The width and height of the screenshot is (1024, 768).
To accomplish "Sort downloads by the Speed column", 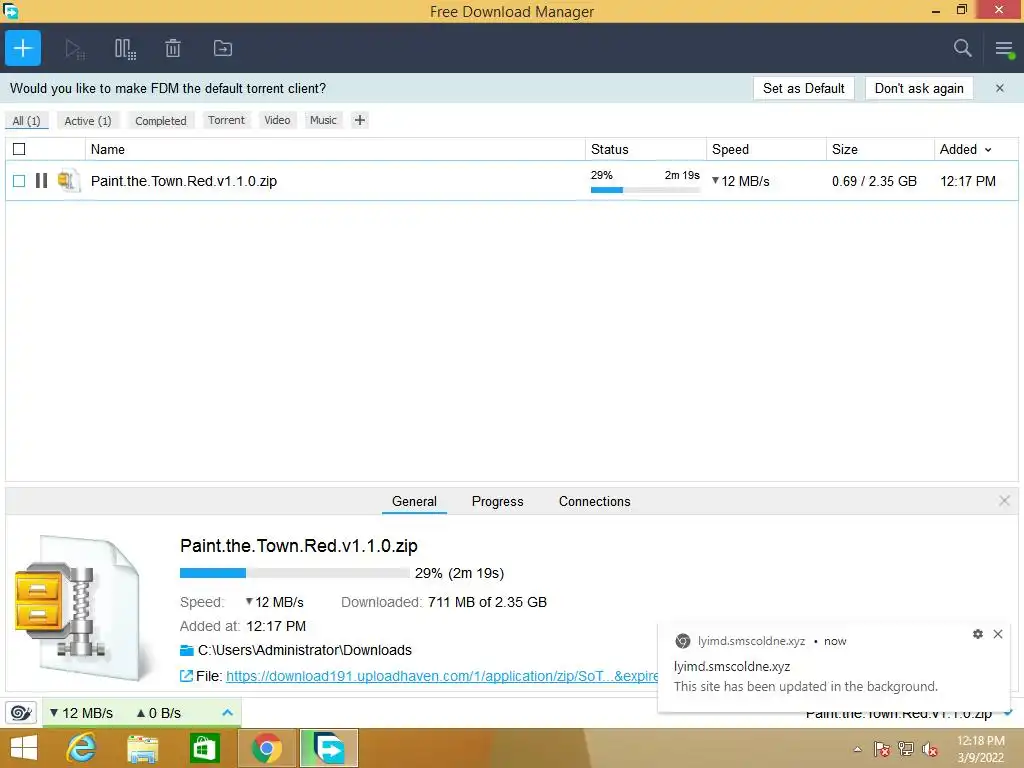I will pyautogui.click(x=766, y=149).
